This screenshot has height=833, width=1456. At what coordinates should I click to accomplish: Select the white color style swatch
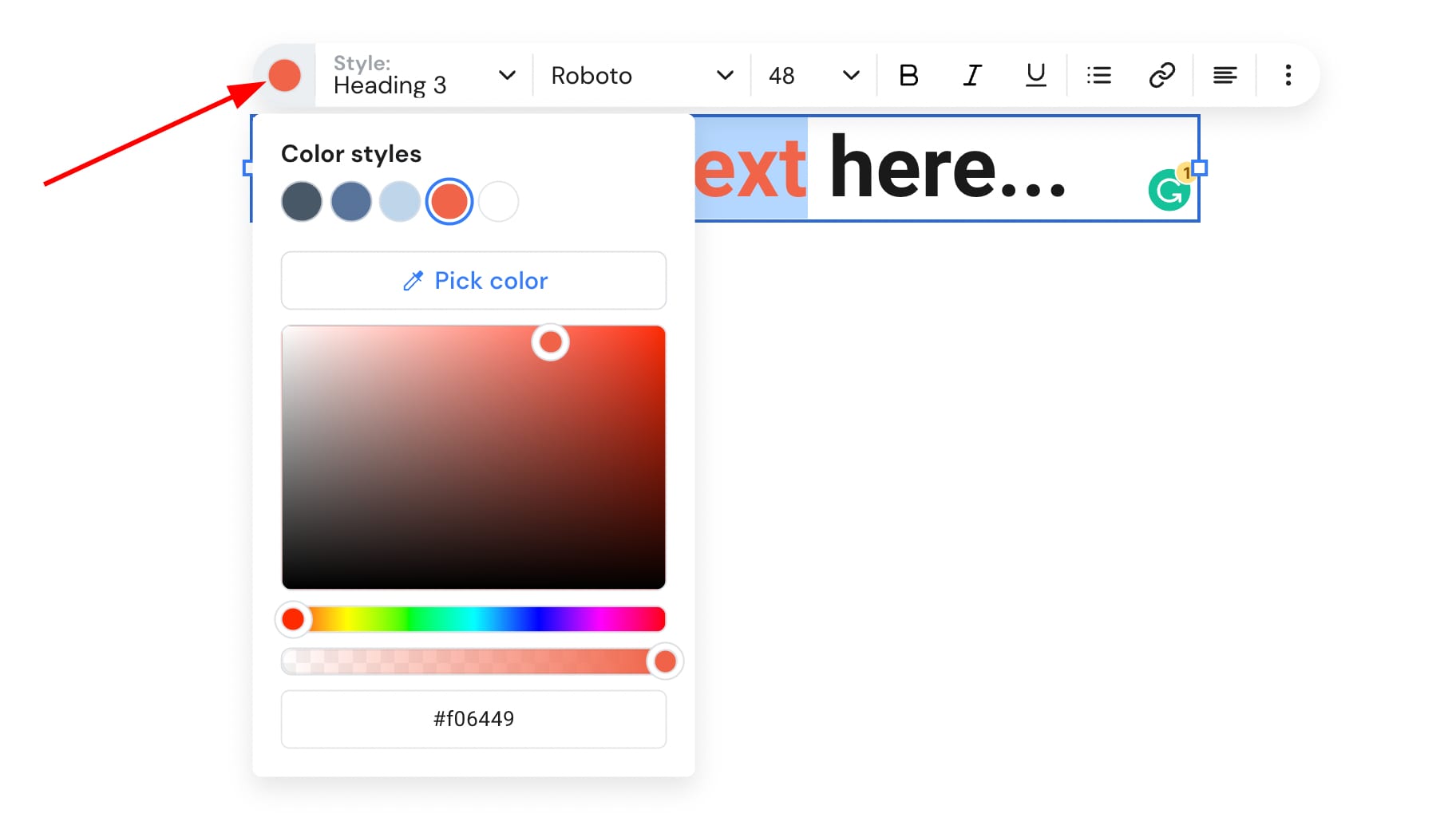point(499,202)
